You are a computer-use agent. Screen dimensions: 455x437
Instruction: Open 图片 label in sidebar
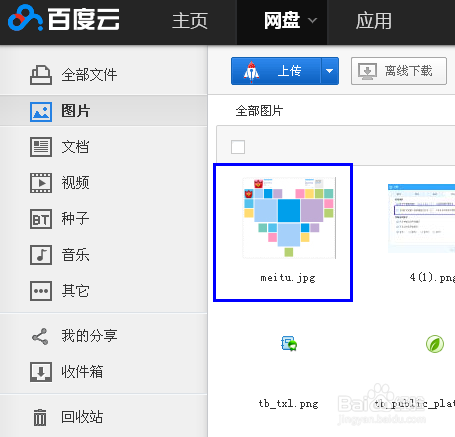tap(76, 111)
